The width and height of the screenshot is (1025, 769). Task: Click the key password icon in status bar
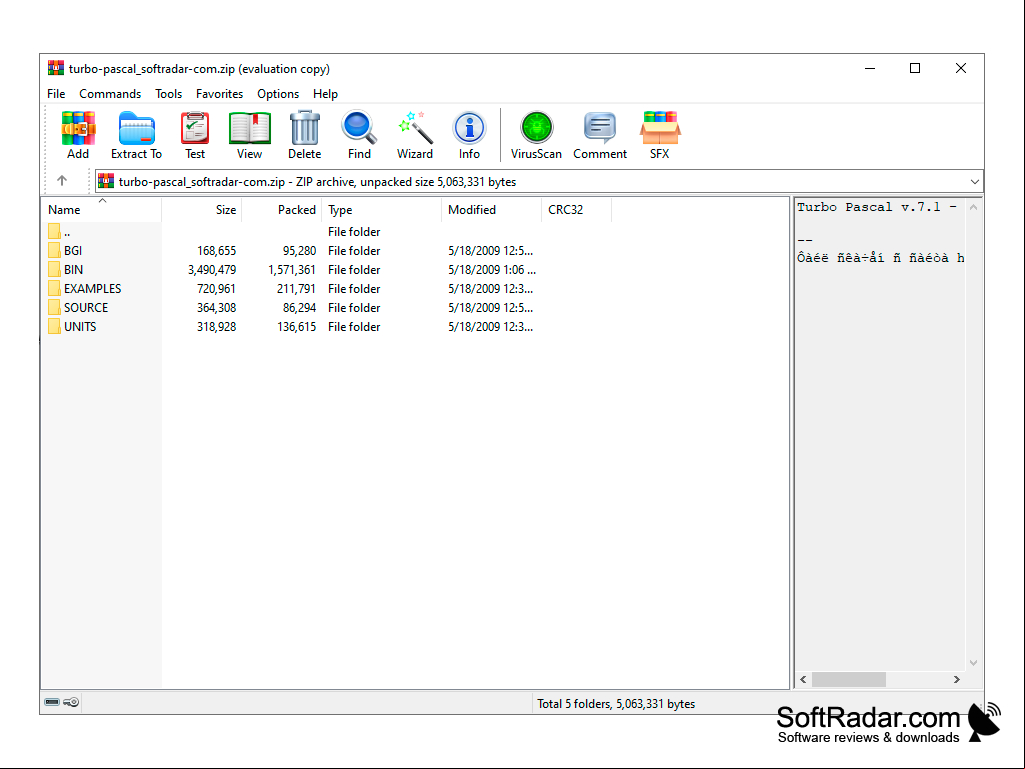pyautogui.click(x=71, y=702)
